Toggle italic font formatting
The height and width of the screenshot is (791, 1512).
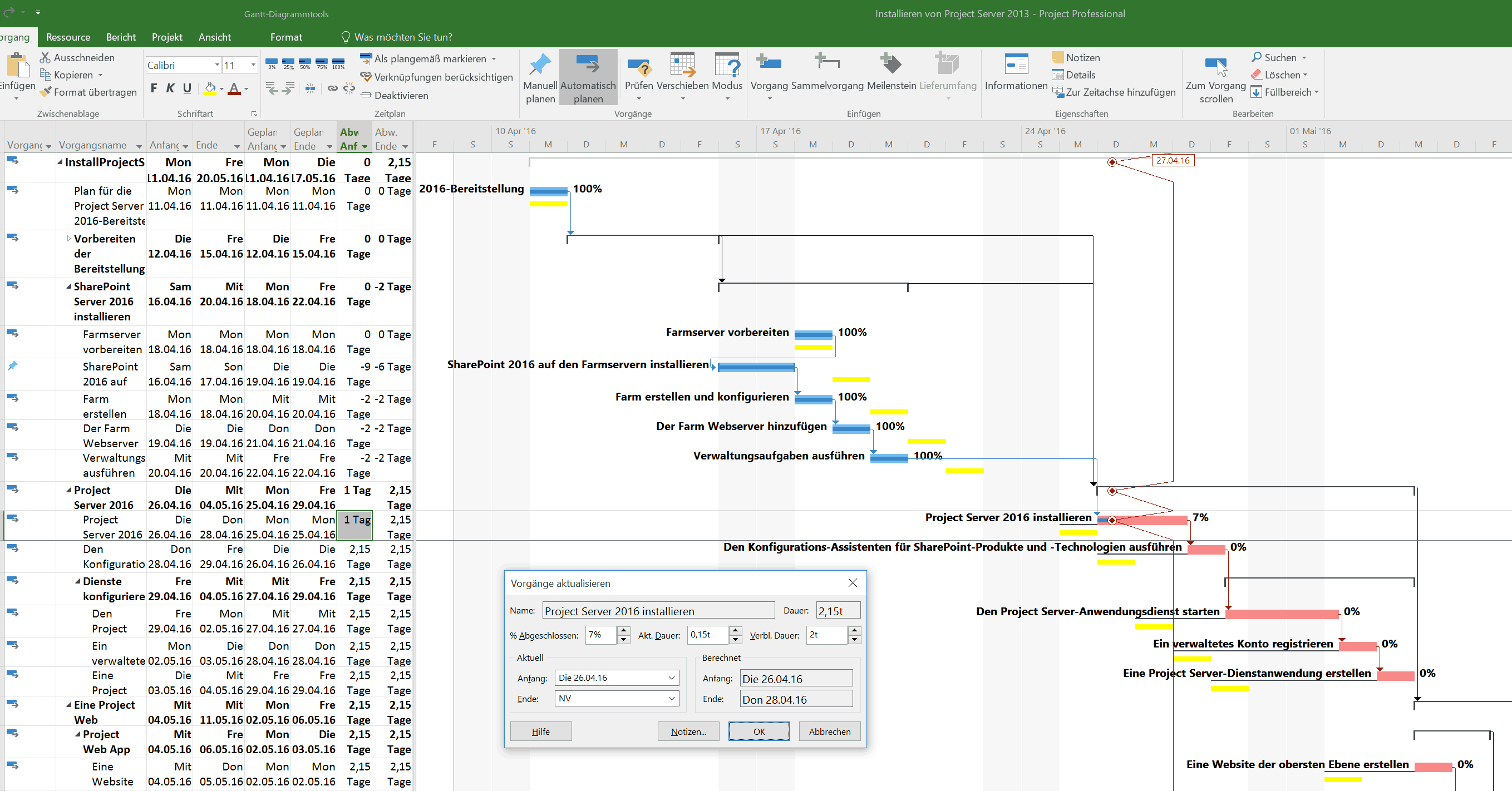pos(170,88)
